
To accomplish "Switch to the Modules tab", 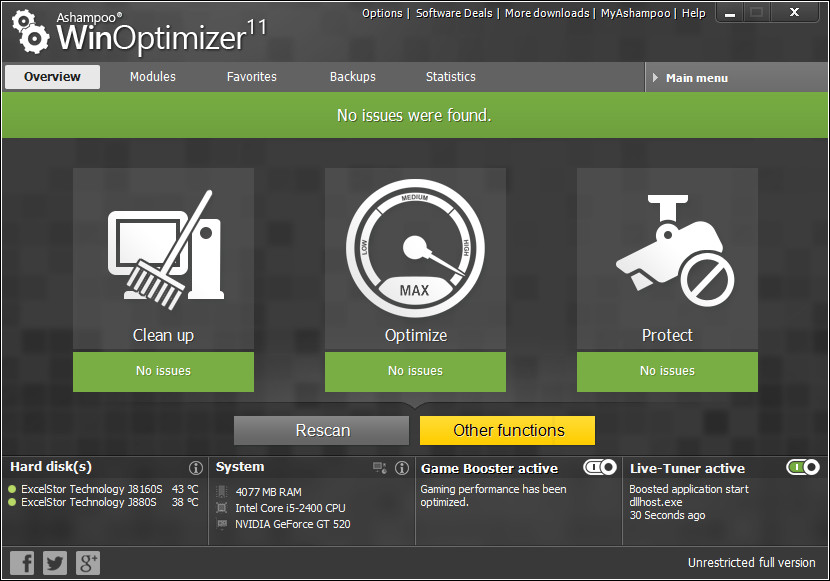I will click(x=153, y=77).
